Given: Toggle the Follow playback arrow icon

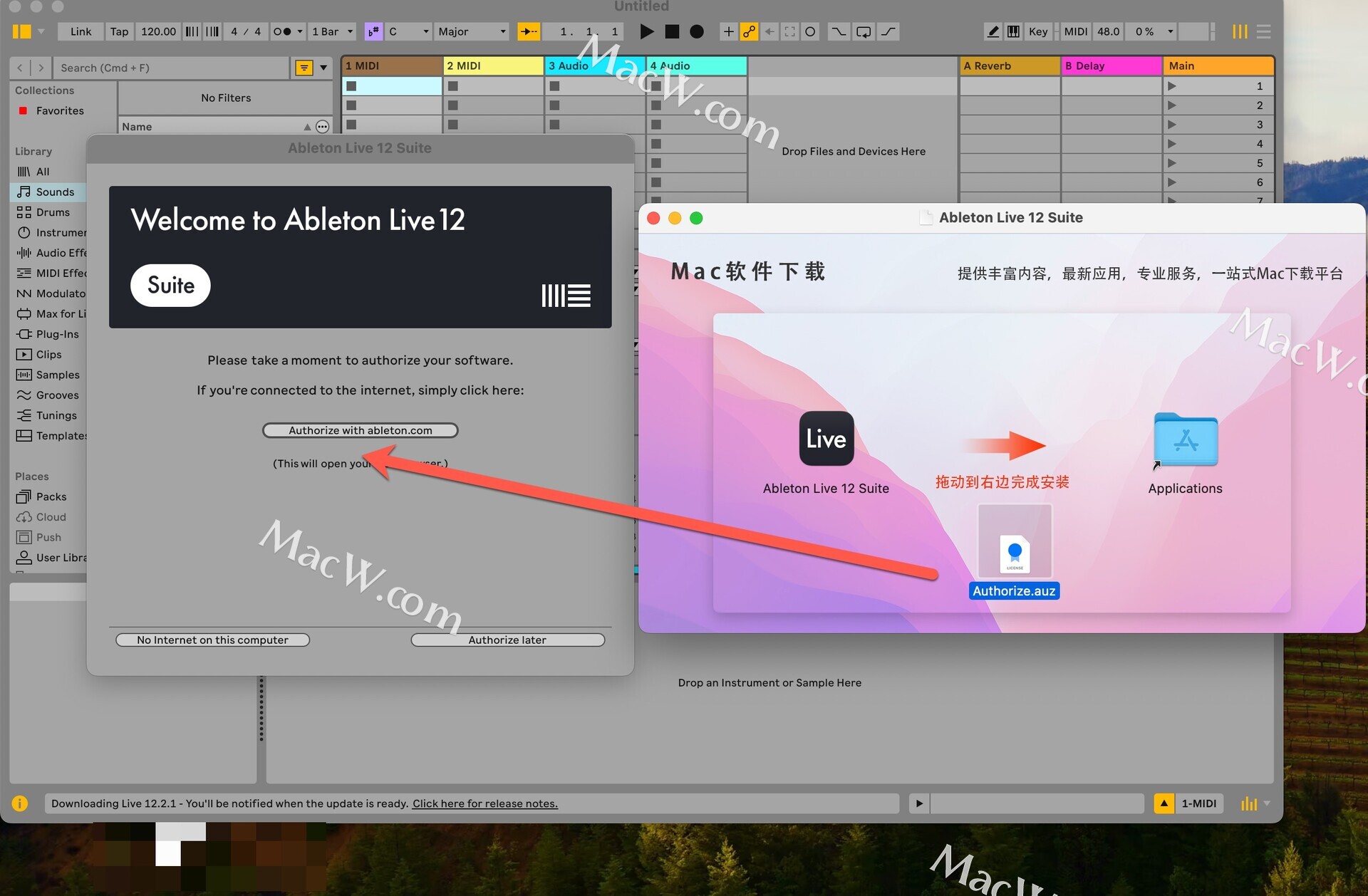Looking at the screenshot, I should click(529, 31).
